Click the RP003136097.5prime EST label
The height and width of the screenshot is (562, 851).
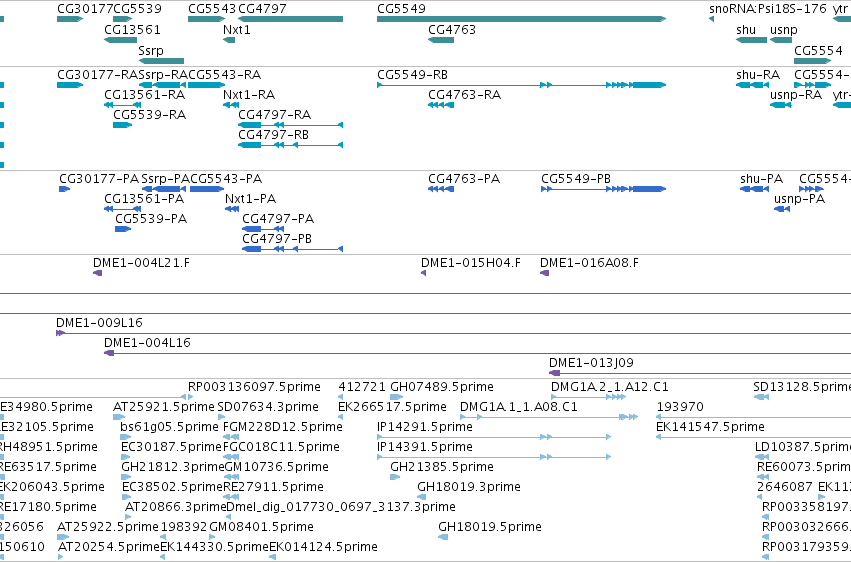tap(255, 387)
